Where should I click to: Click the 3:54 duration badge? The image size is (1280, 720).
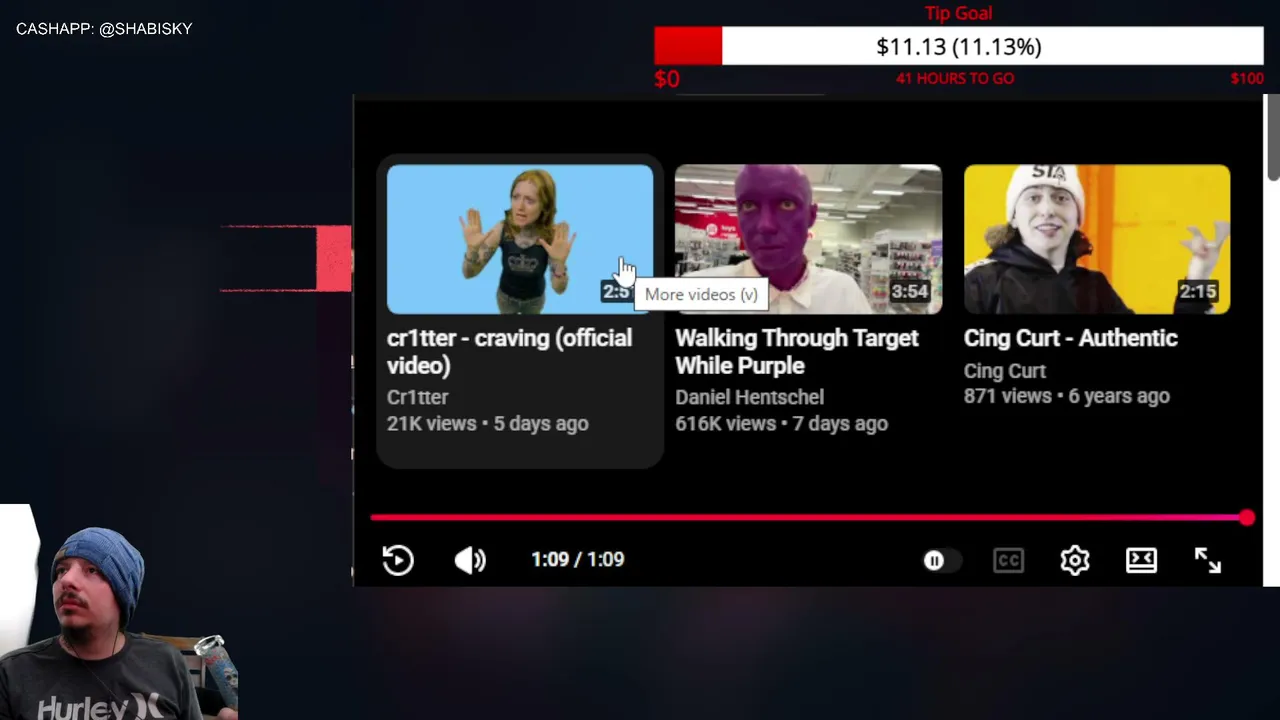coord(910,292)
